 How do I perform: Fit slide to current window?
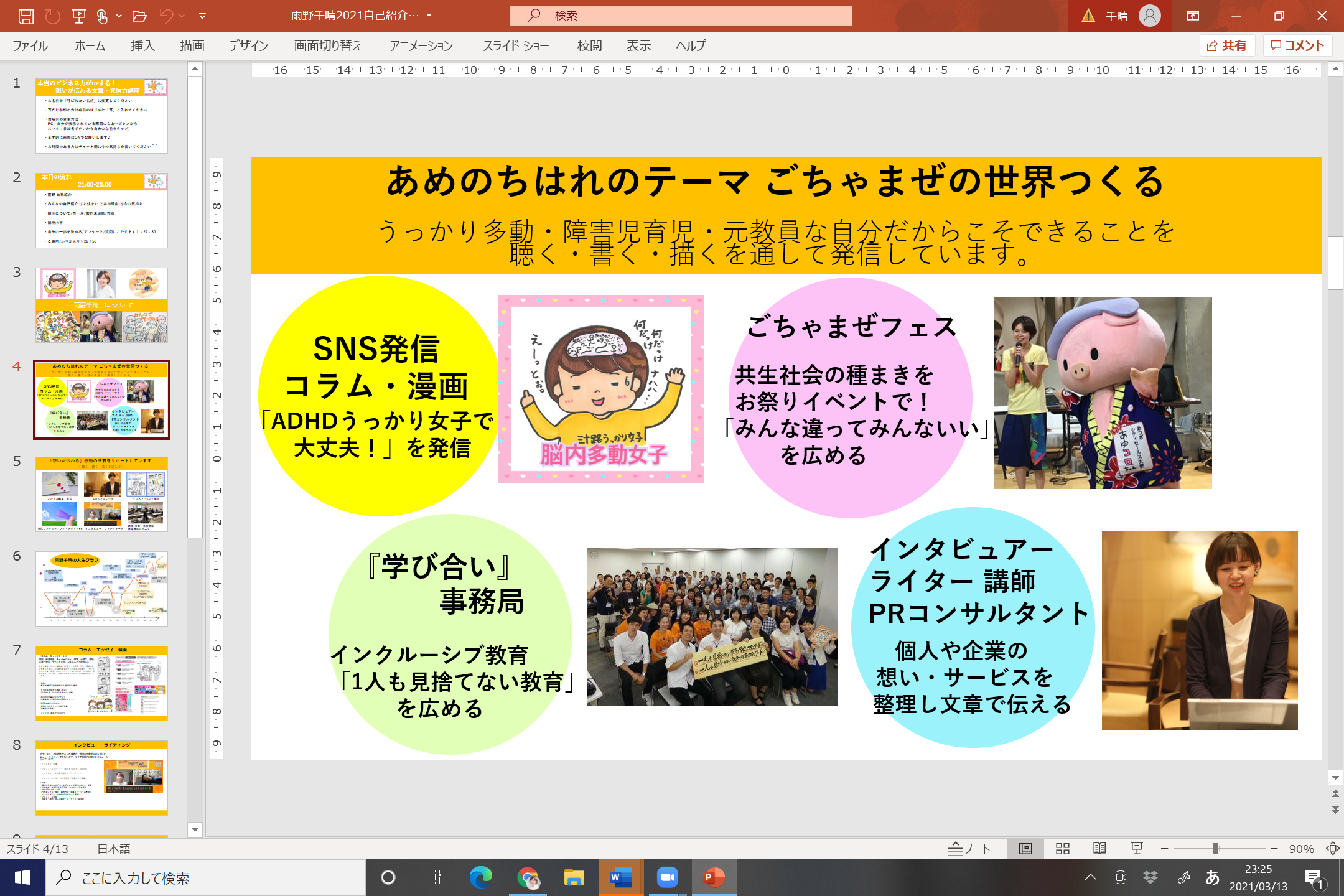tap(1333, 849)
